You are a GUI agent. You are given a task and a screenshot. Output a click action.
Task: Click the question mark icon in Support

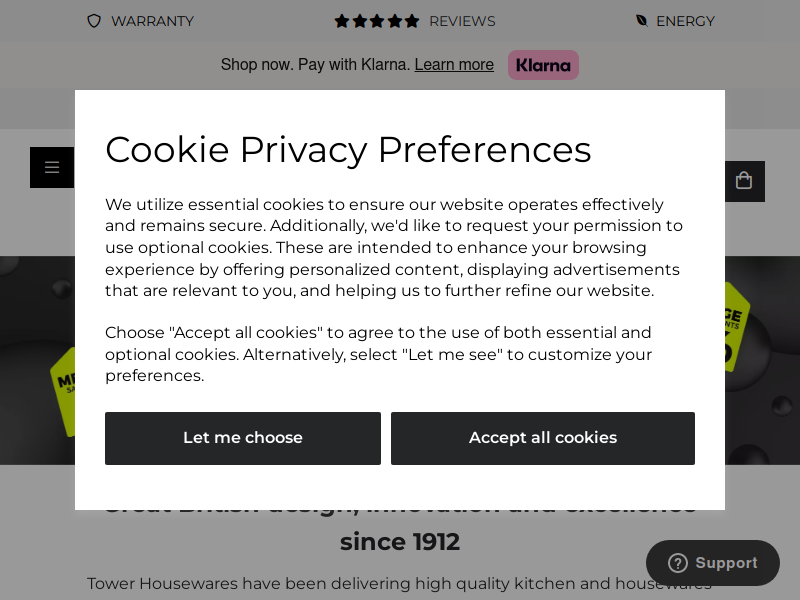[x=678, y=563]
